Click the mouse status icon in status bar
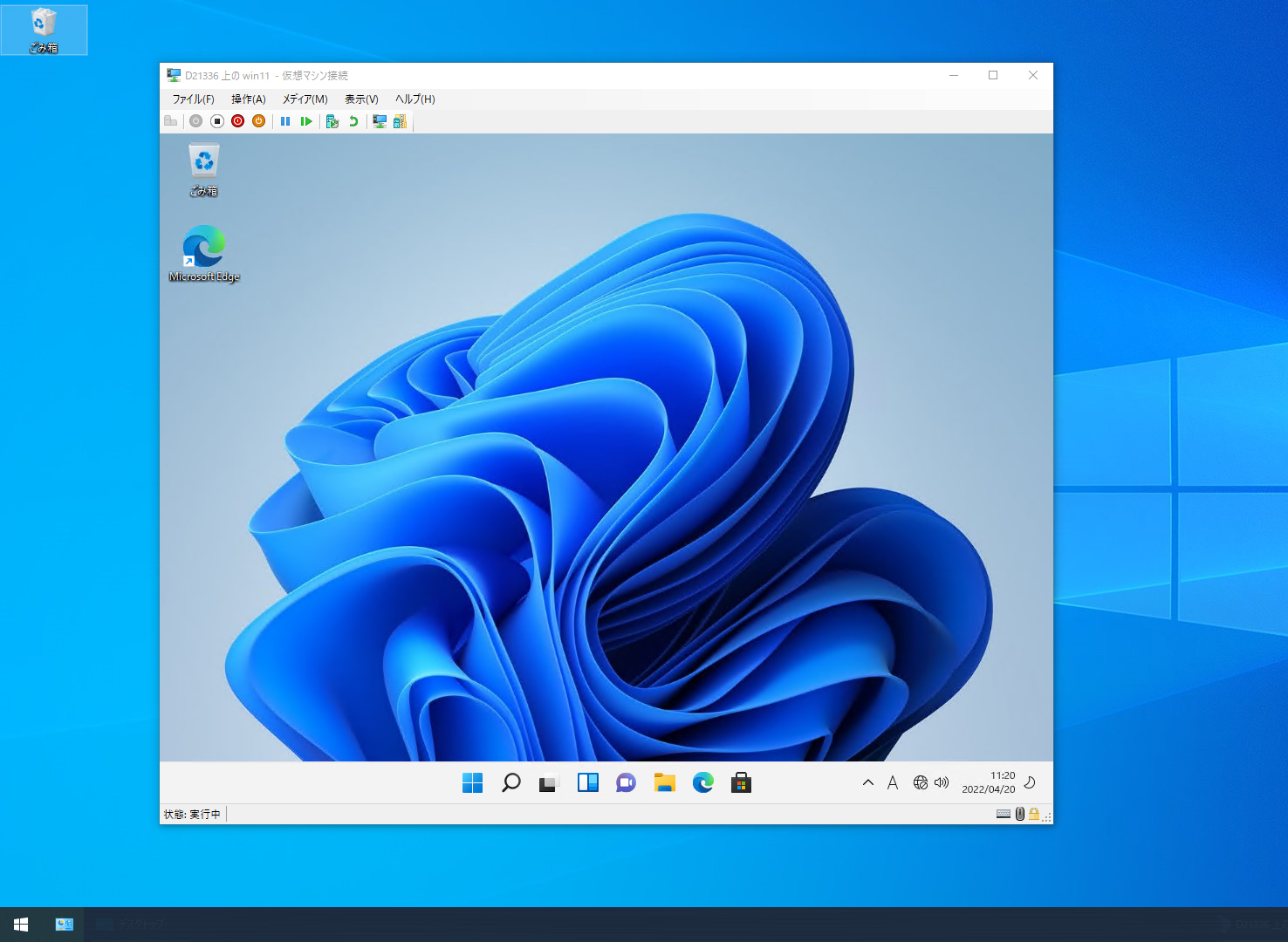The width and height of the screenshot is (1288, 942). click(1020, 814)
